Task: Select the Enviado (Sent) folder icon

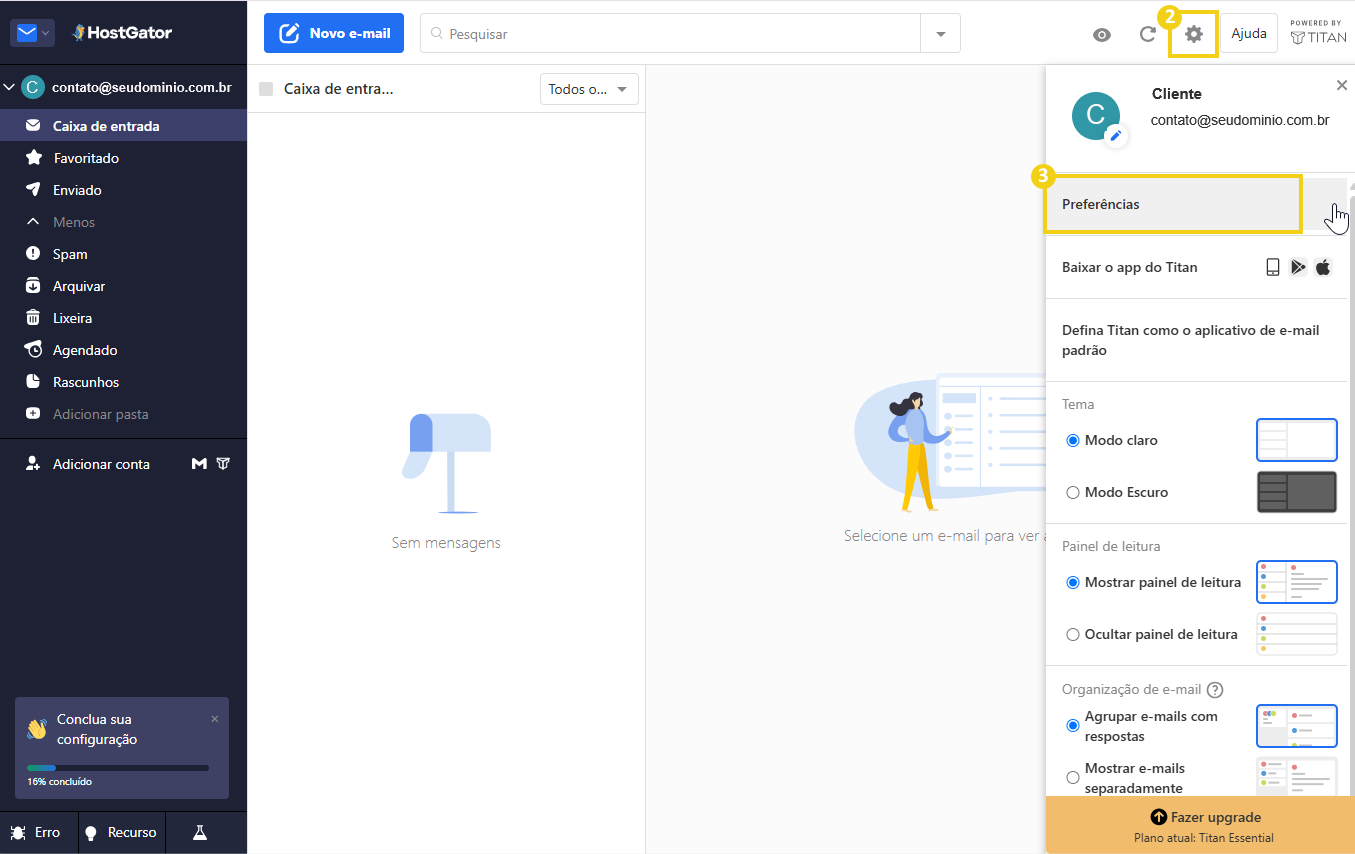Action: pos(32,189)
